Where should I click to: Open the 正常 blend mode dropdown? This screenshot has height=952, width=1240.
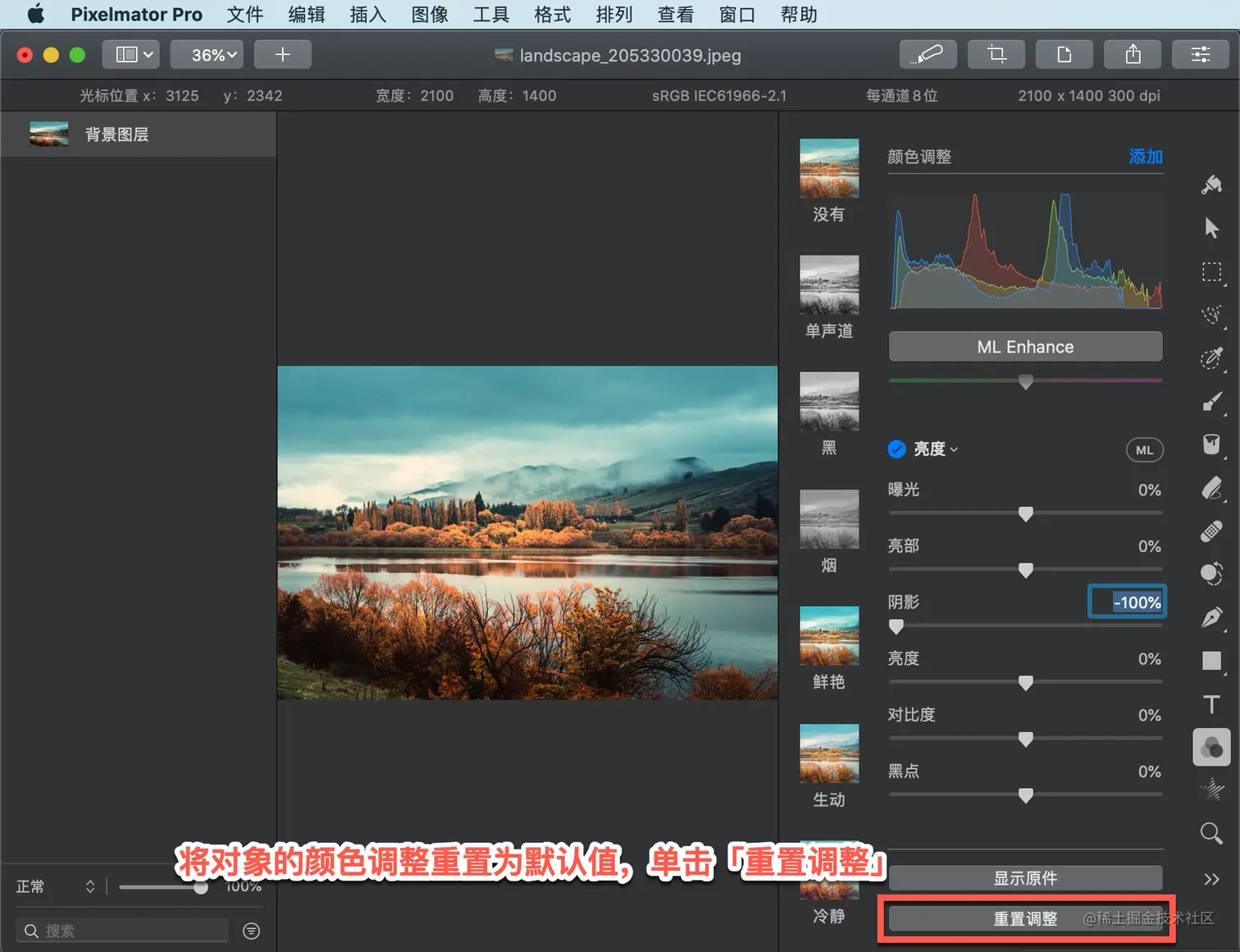55,886
